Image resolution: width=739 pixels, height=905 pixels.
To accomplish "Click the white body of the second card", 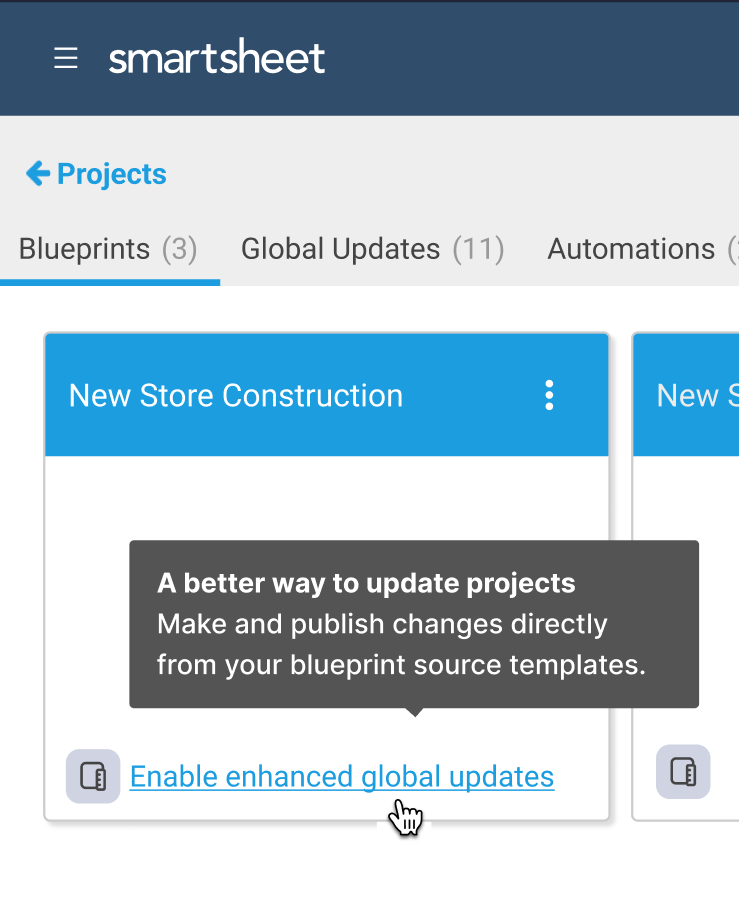I will pos(690,600).
